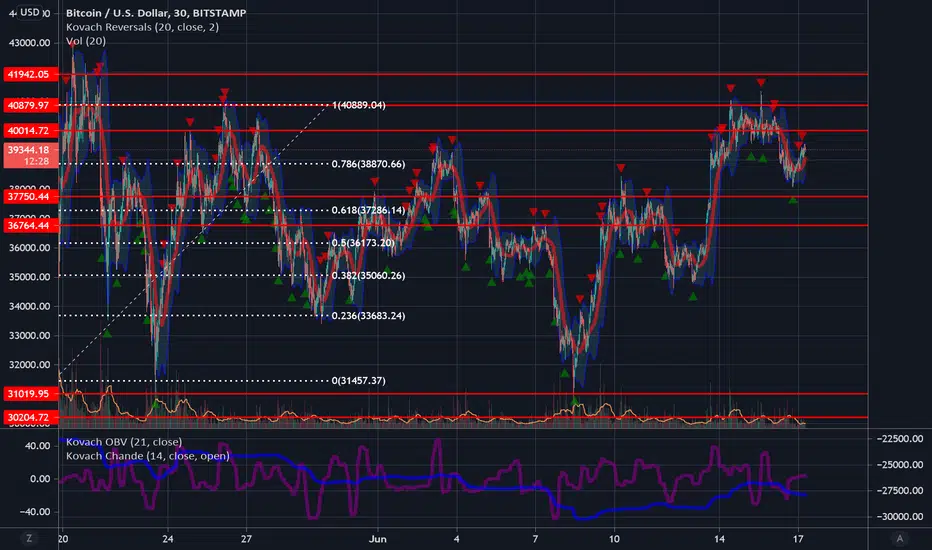The height and width of the screenshot is (550, 932).
Task: Click the 14 date label on time axis
Action: coord(719,539)
